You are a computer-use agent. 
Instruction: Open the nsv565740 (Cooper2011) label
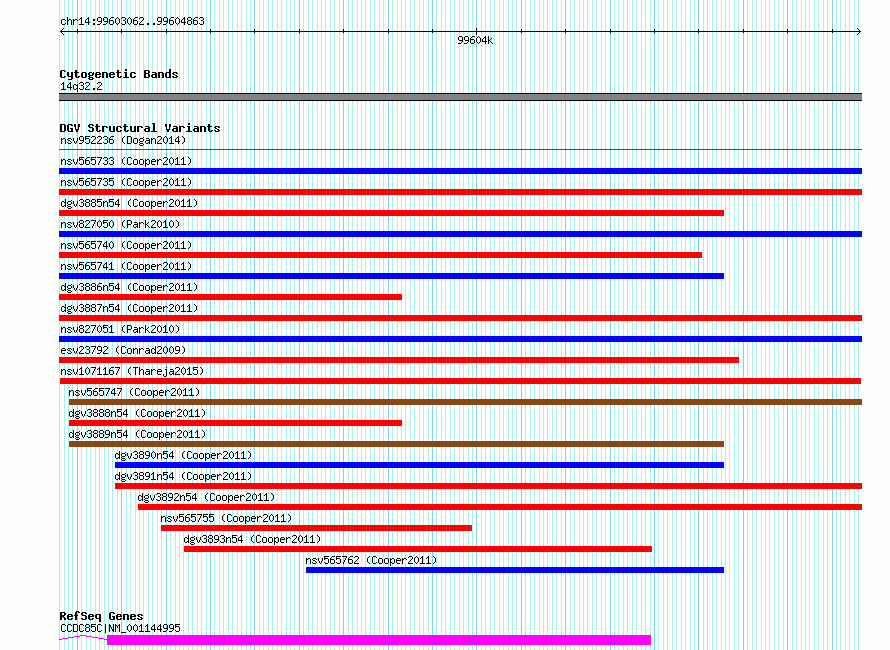[x=126, y=245]
